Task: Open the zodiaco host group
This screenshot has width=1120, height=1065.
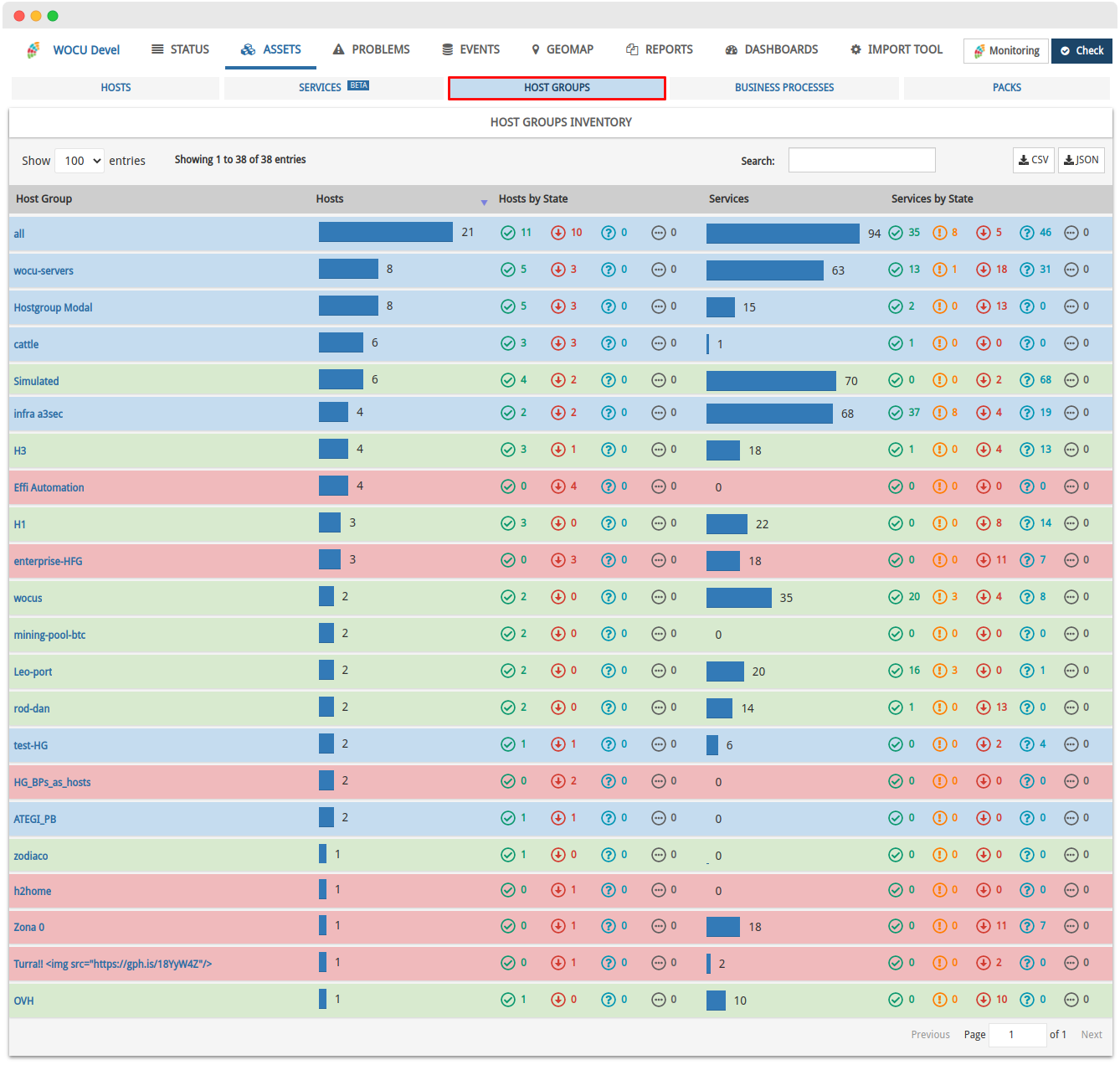Action: pyautogui.click(x=31, y=856)
